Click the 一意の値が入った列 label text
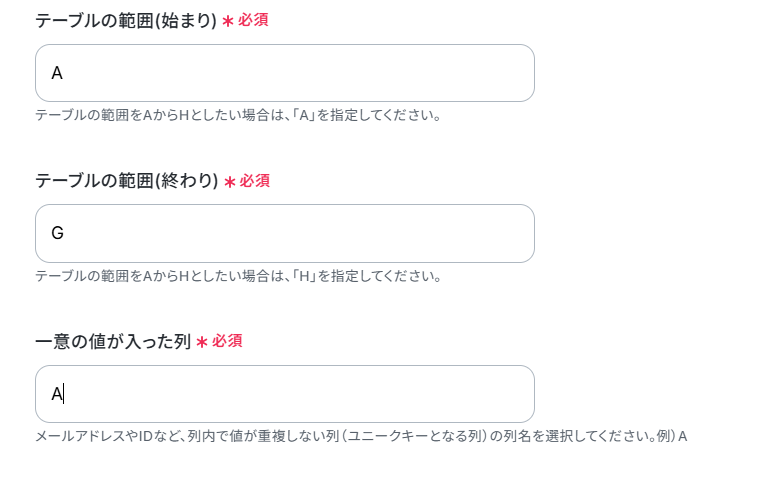The width and height of the screenshot is (761, 490). 113,342
